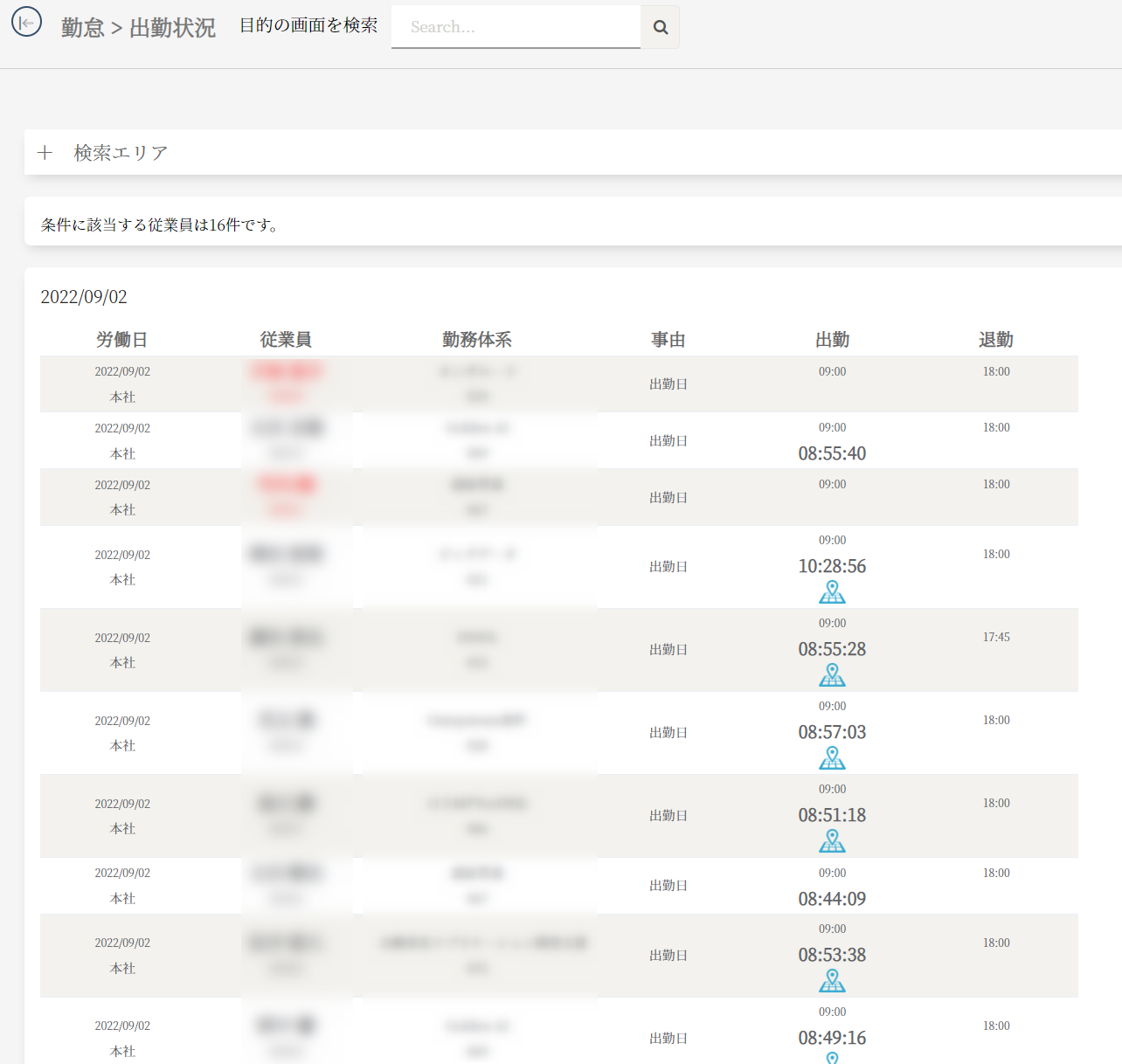Screen dimensions: 1122x1064
Task: Click the collapse sidebar arrow icon
Action: 26,23
